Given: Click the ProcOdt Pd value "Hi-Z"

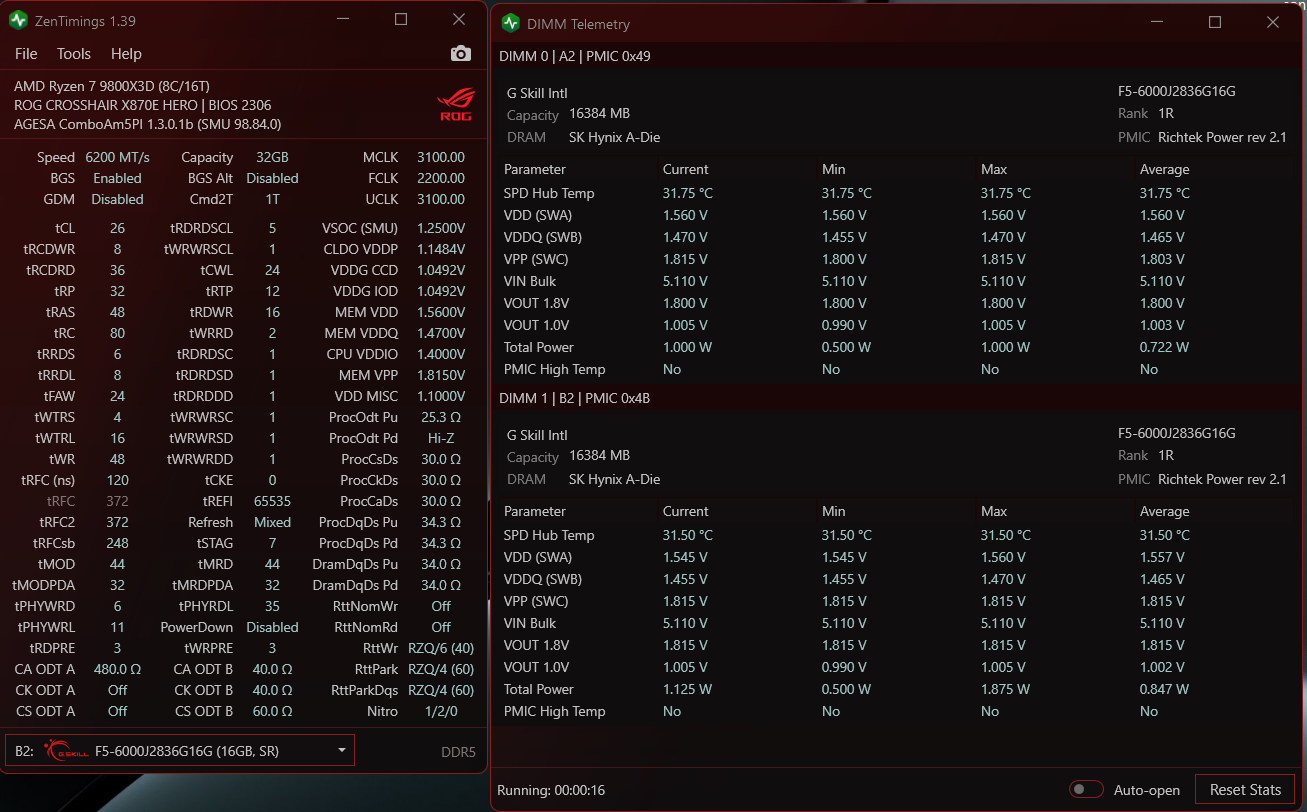Looking at the screenshot, I should [441, 438].
